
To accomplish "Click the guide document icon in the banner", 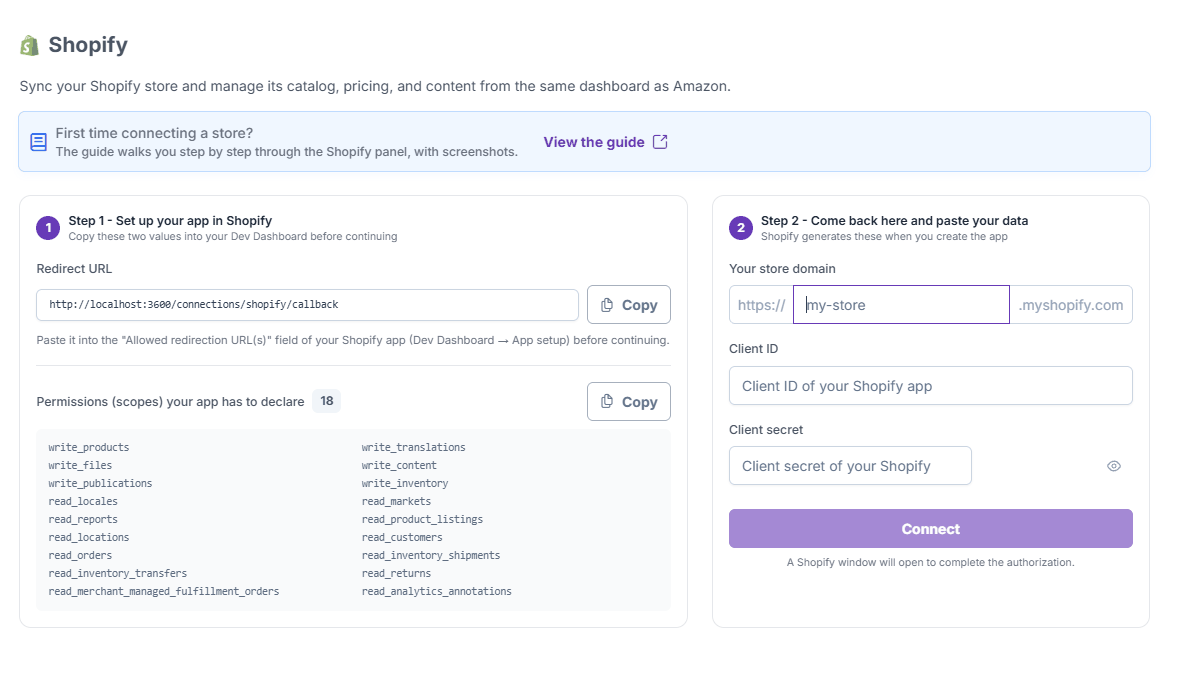I will (x=38, y=142).
